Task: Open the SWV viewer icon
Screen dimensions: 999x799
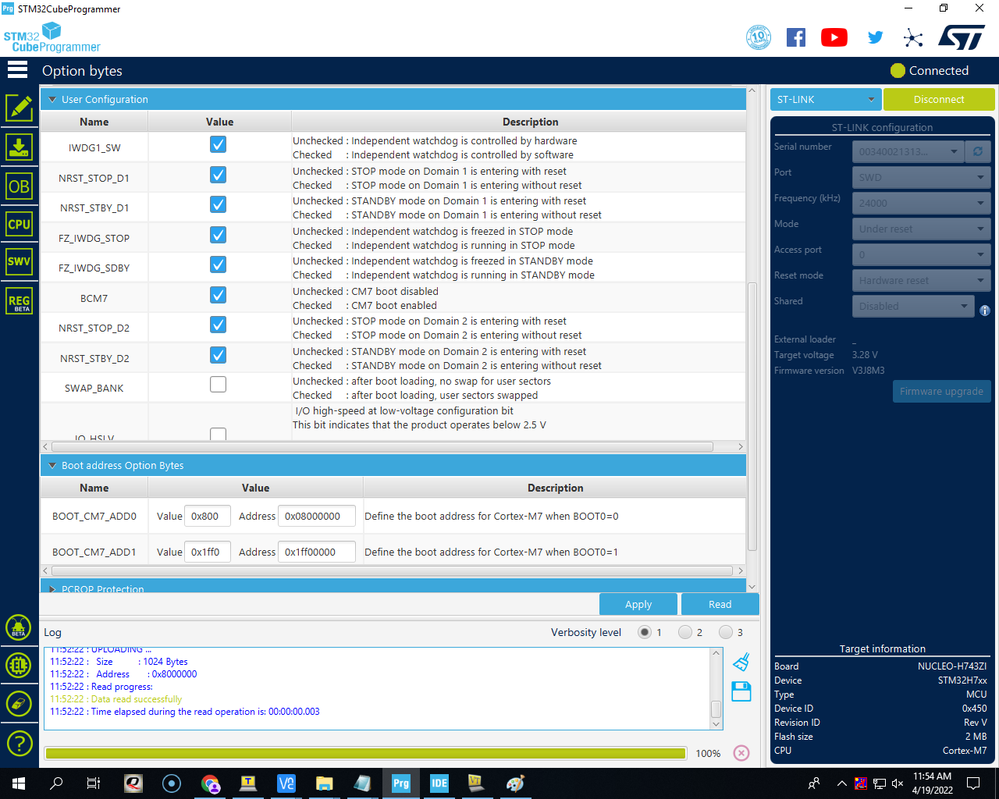Action: coord(19,261)
